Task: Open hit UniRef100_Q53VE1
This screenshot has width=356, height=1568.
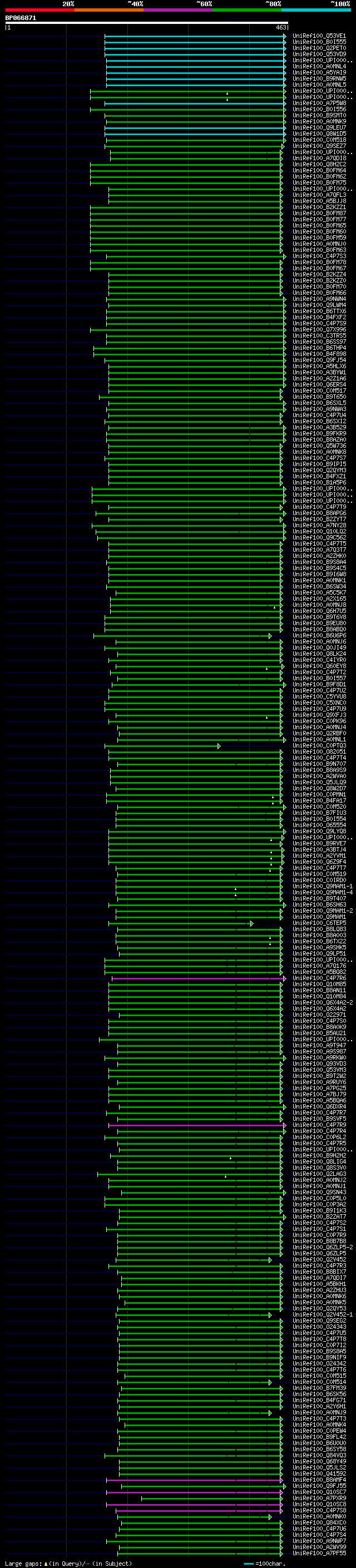Action: pyautogui.click(x=319, y=36)
